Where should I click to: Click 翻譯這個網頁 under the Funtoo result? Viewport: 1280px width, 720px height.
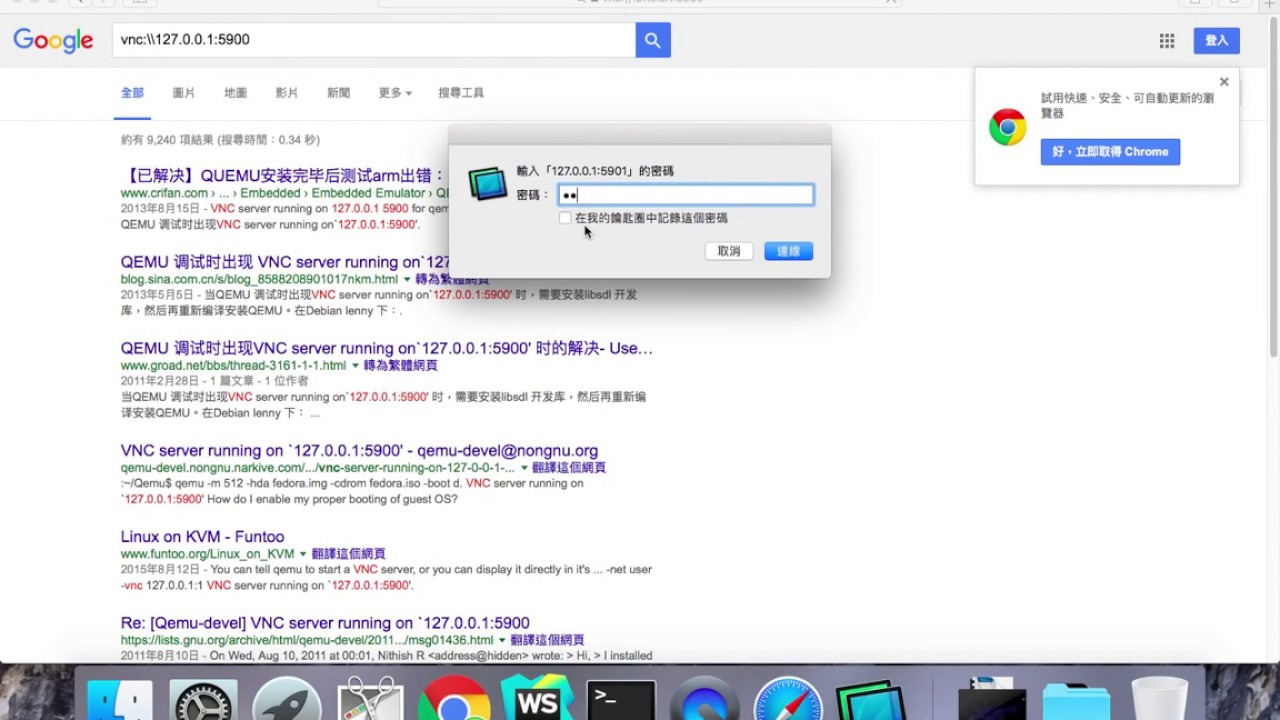(348, 554)
